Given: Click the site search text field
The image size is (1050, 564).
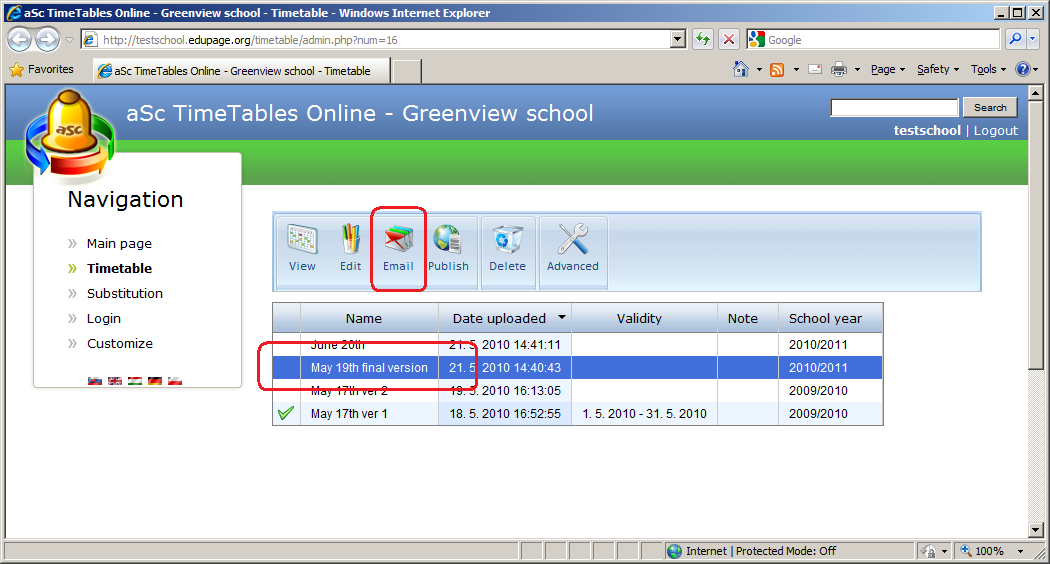Looking at the screenshot, I should click(894, 108).
